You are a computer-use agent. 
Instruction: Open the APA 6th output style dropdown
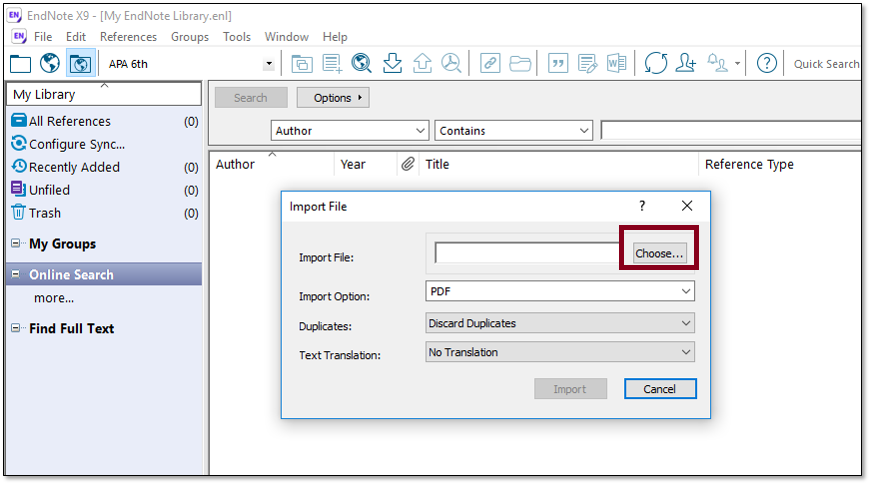(x=269, y=64)
